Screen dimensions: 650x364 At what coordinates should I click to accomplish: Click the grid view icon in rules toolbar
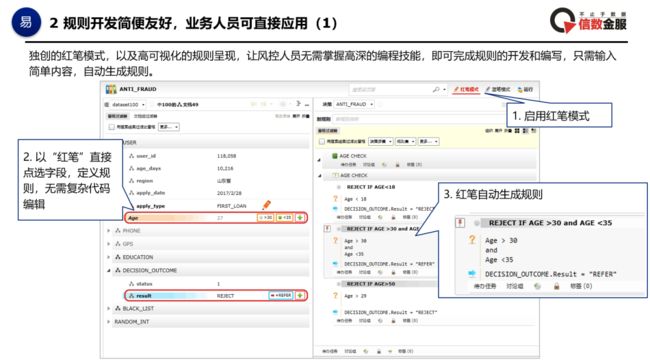pyautogui.click(x=517, y=131)
